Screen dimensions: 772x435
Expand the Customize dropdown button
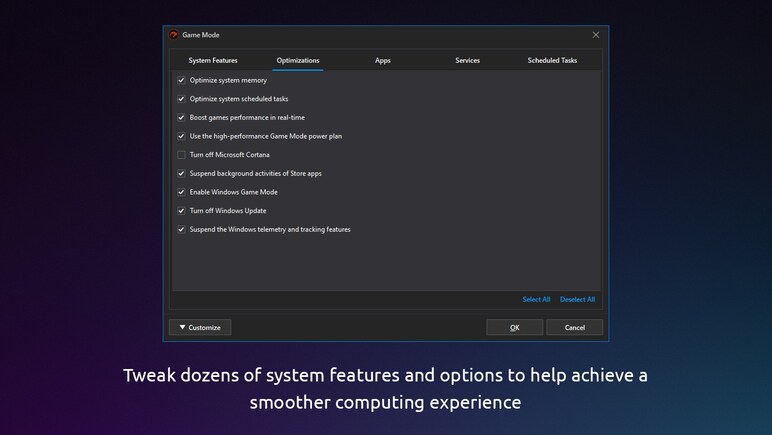pyautogui.click(x=200, y=327)
